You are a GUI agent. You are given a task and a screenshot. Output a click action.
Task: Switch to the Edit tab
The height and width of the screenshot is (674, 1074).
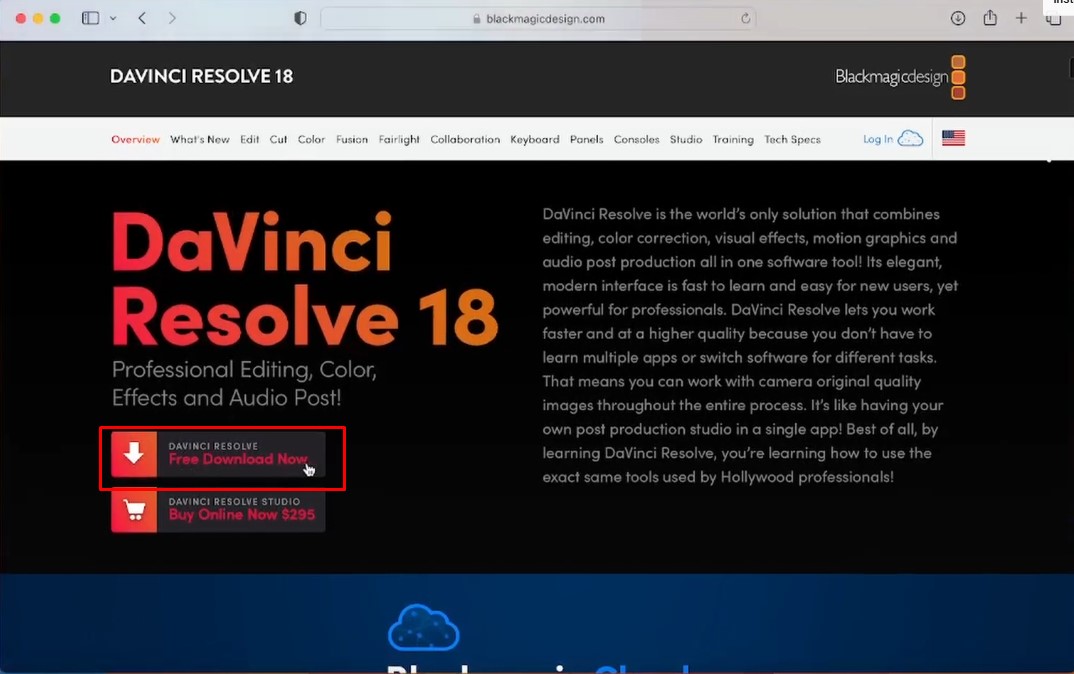click(x=249, y=139)
